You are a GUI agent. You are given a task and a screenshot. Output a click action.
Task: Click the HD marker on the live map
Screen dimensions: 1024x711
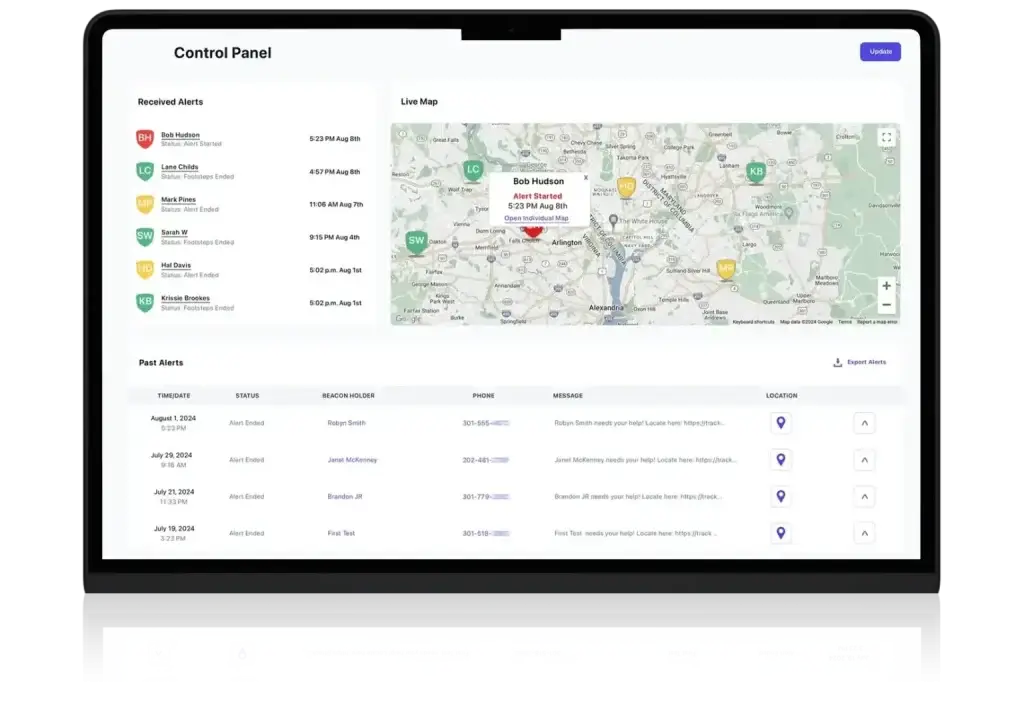click(626, 187)
